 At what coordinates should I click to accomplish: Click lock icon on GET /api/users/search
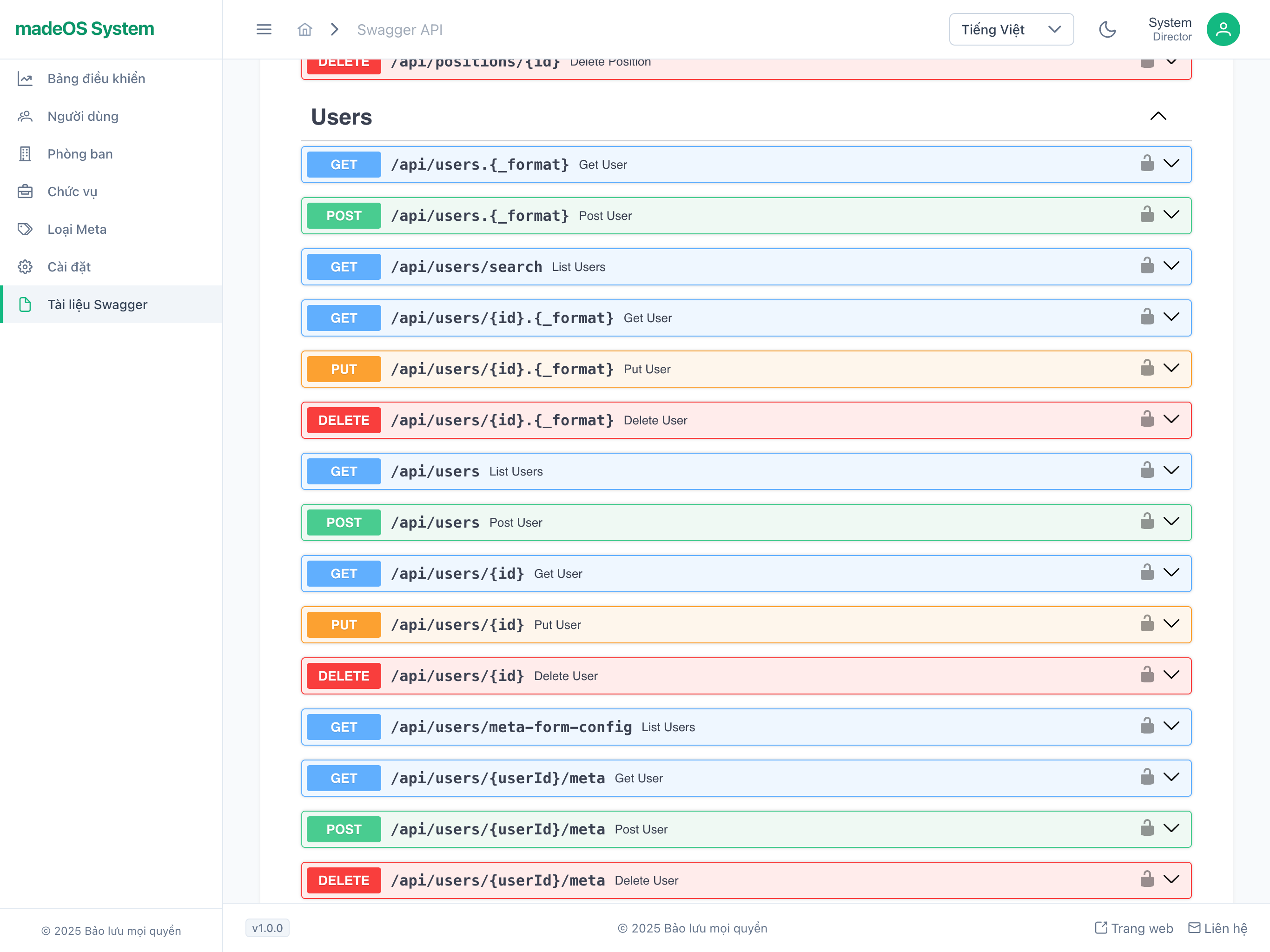tap(1146, 265)
